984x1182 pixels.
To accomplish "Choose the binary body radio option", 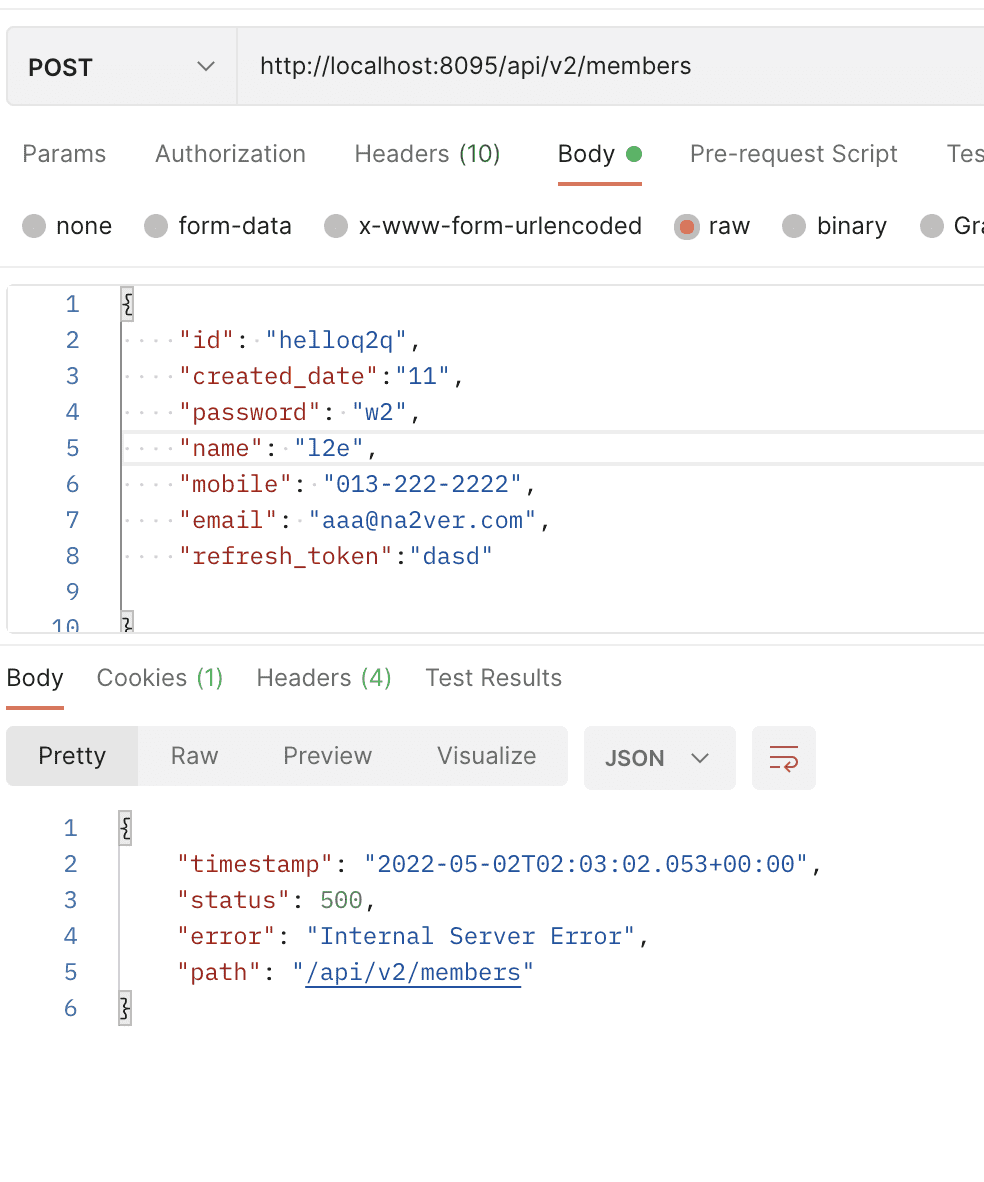I will [x=794, y=226].
